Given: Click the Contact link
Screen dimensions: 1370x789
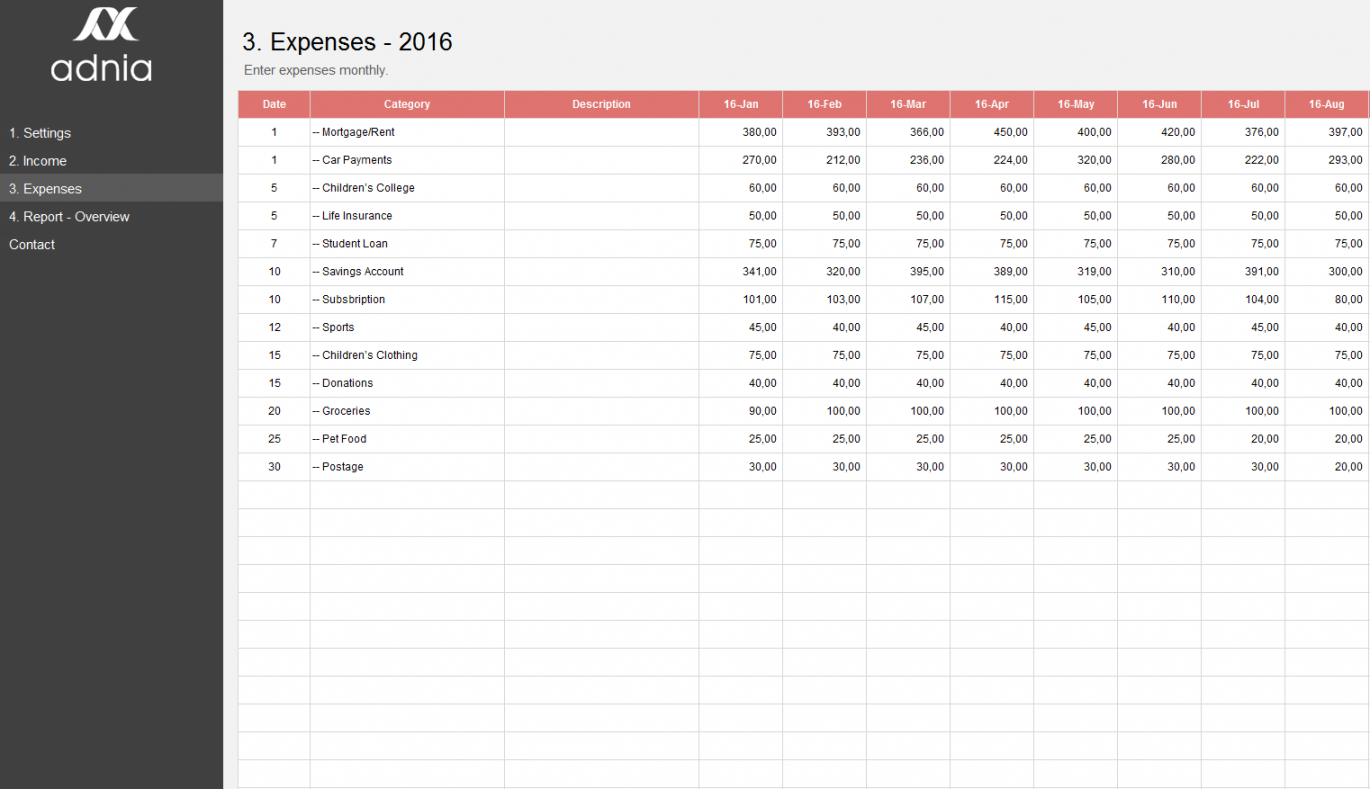Looking at the screenshot, I should coord(32,245).
